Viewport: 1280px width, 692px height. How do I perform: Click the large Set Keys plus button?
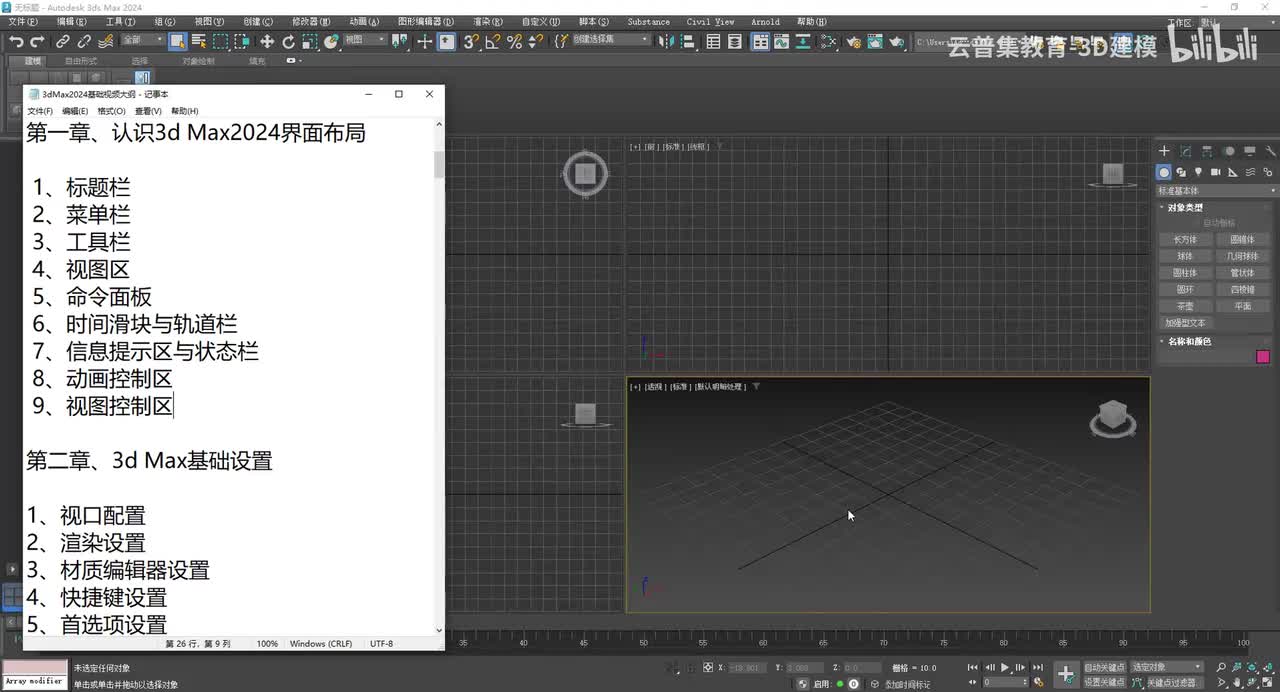[x=1067, y=674]
